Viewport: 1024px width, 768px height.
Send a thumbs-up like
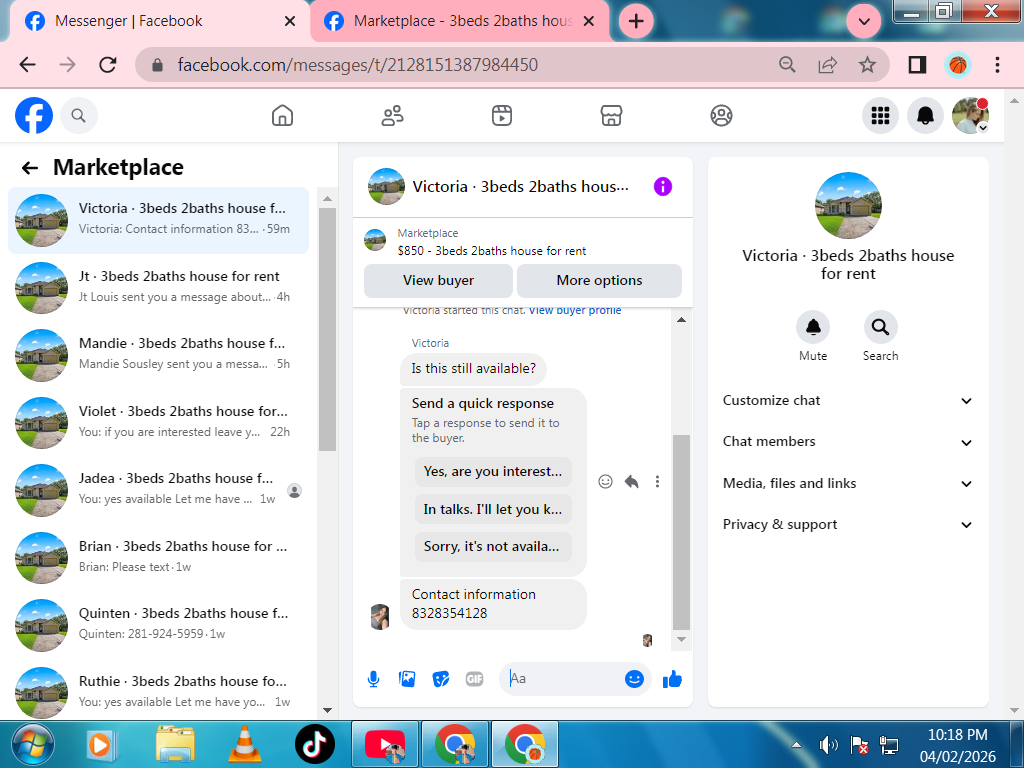pyautogui.click(x=672, y=679)
